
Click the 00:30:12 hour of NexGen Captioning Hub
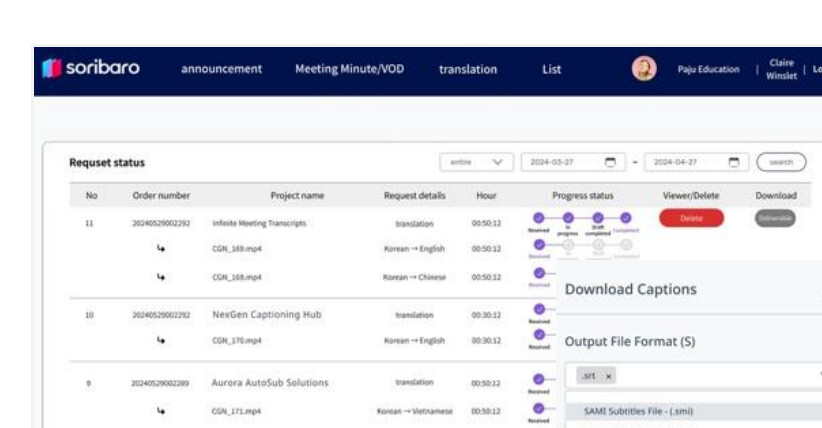pyautogui.click(x=486, y=315)
